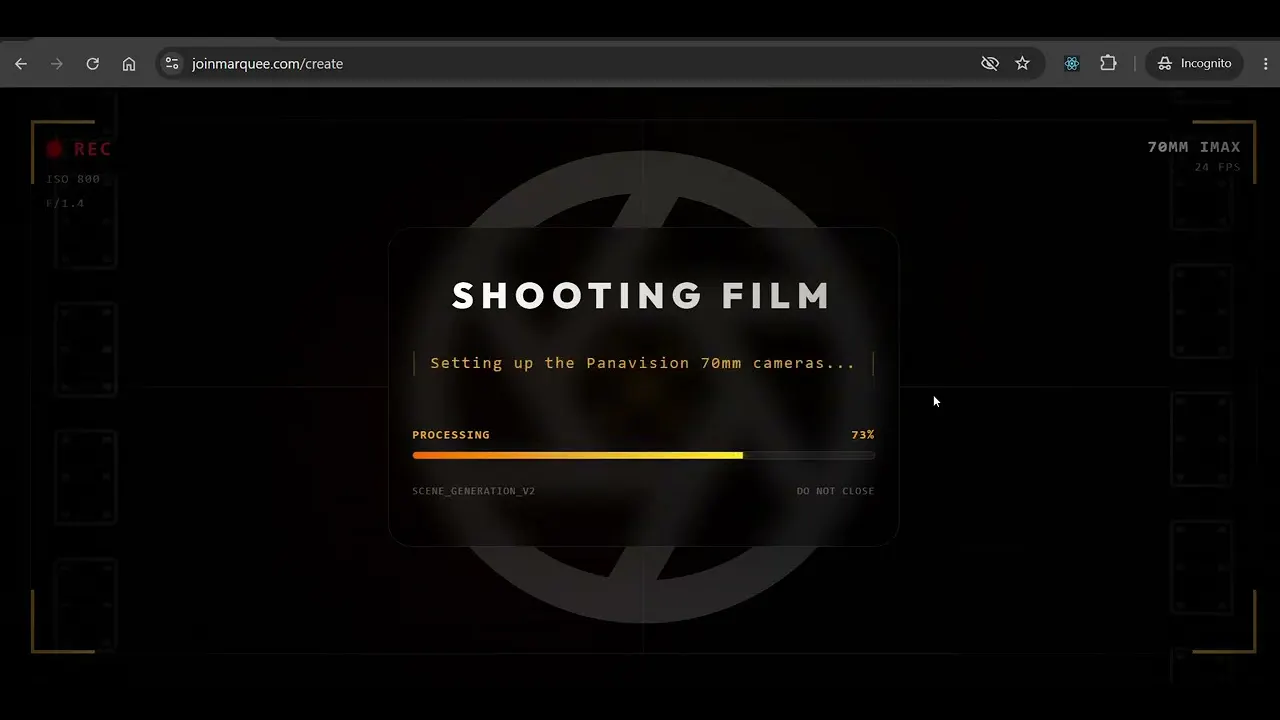Click the ISO 800 readout
The image size is (1280, 720).
pyautogui.click(x=73, y=179)
